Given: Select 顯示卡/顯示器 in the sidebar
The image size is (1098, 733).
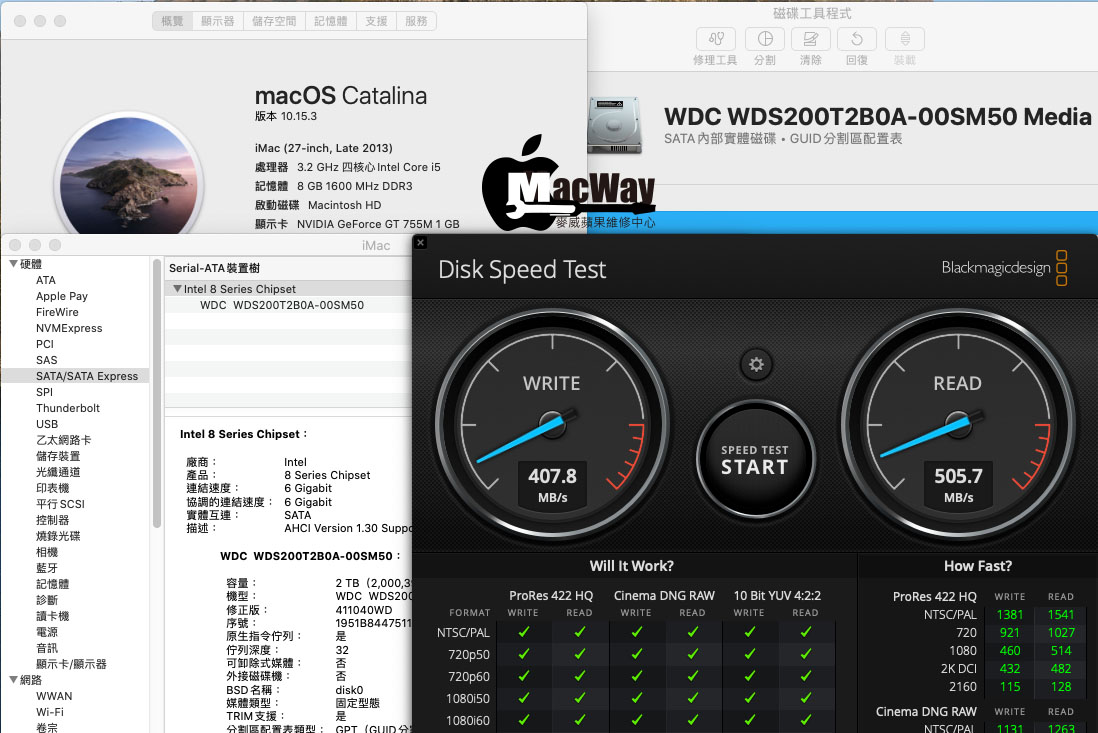Looking at the screenshot, I should point(71,664).
